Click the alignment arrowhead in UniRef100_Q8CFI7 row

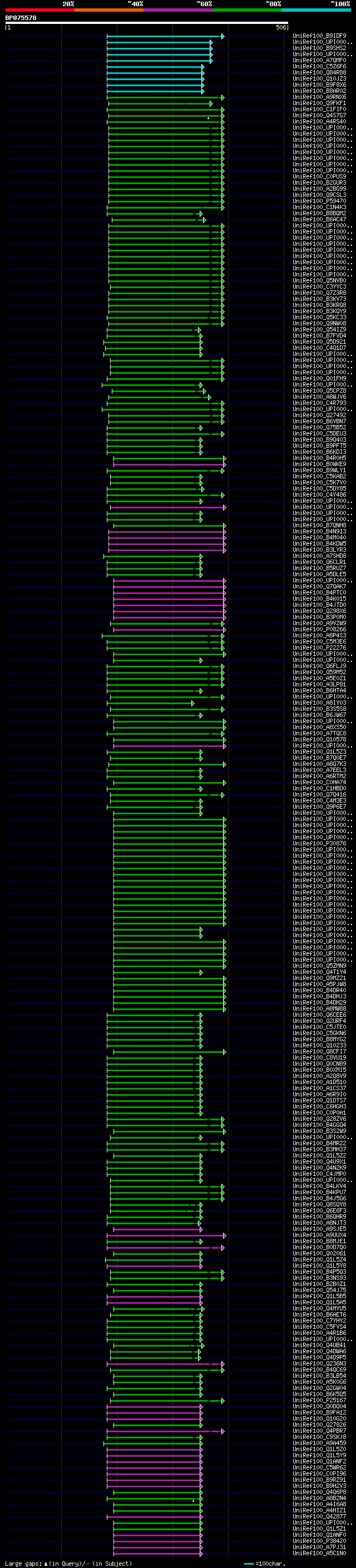click(x=225, y=1052)
